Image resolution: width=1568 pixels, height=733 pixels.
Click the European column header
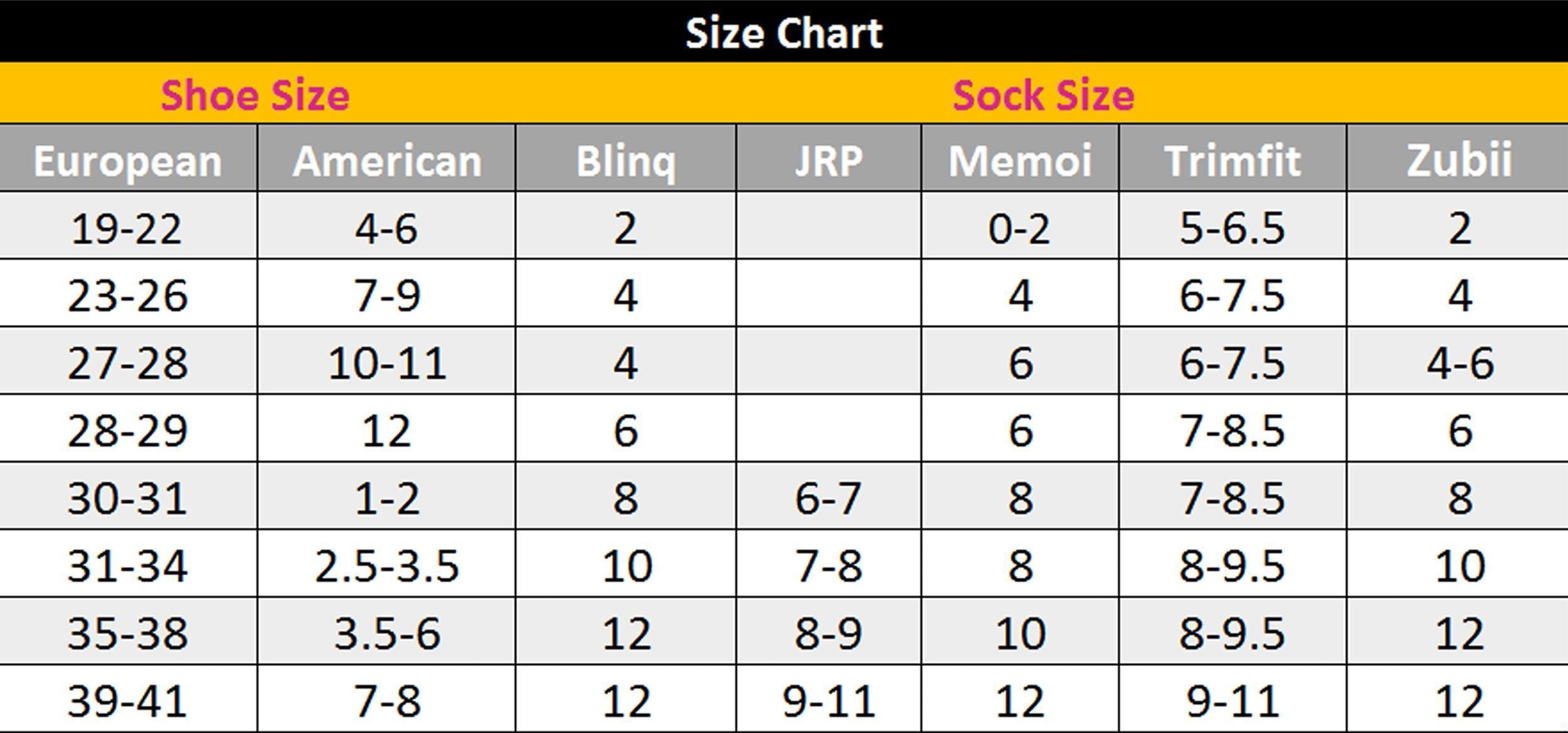(x=128, y=161)
